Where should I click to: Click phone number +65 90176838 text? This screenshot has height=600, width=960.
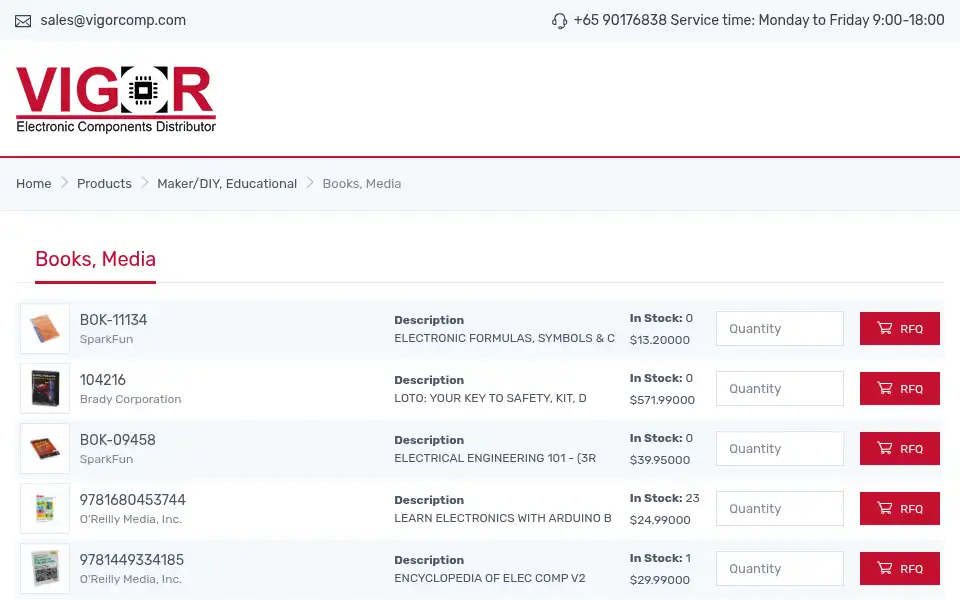pos(620,20)
